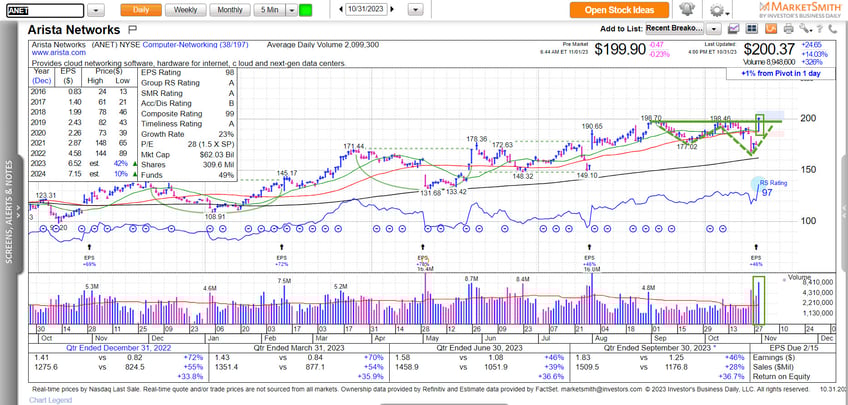Toggle the green real-time indicator square
Screen dimensions: 848x405
305,10
